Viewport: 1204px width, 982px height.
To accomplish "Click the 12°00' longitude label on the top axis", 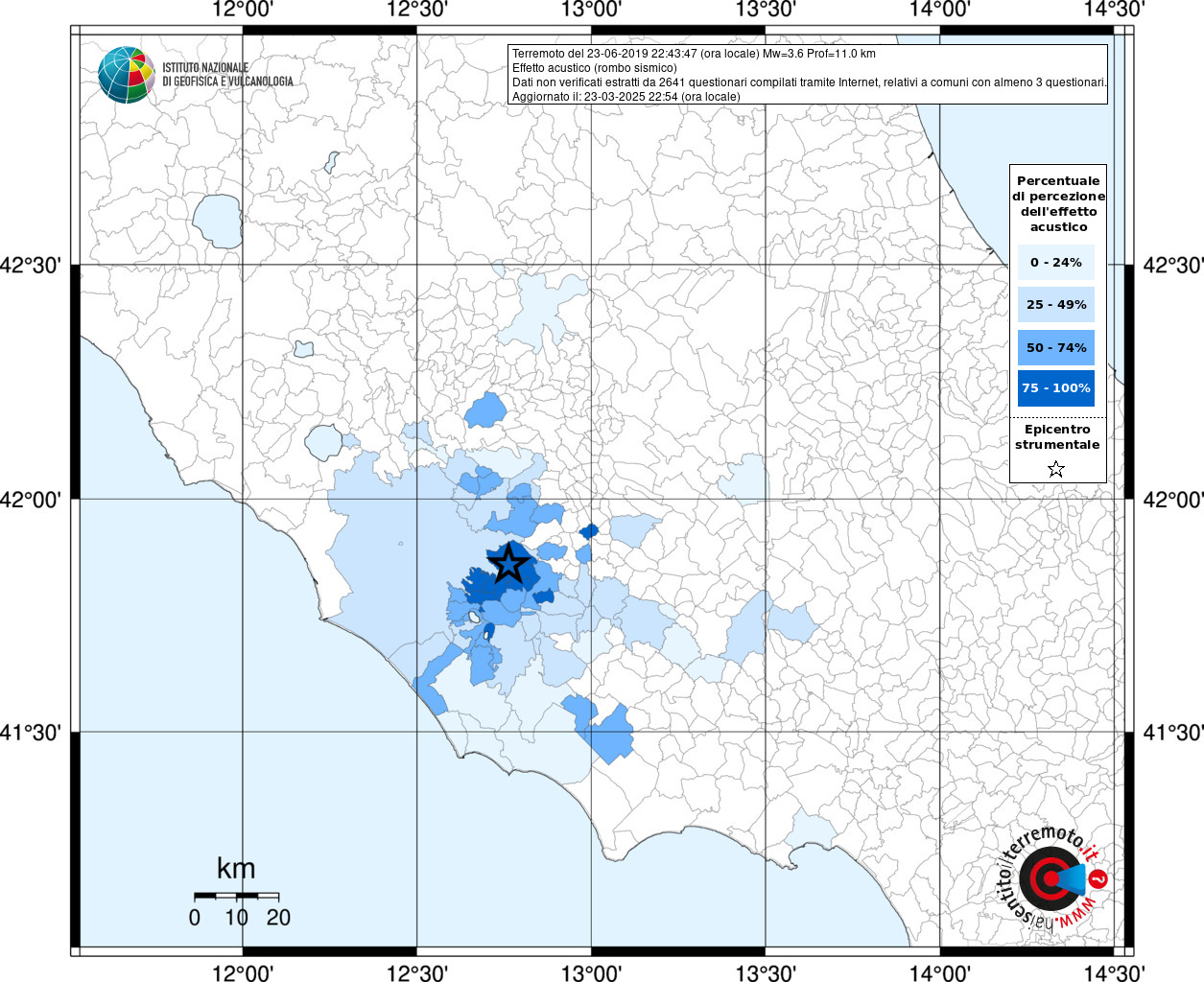I will point(243,10).
